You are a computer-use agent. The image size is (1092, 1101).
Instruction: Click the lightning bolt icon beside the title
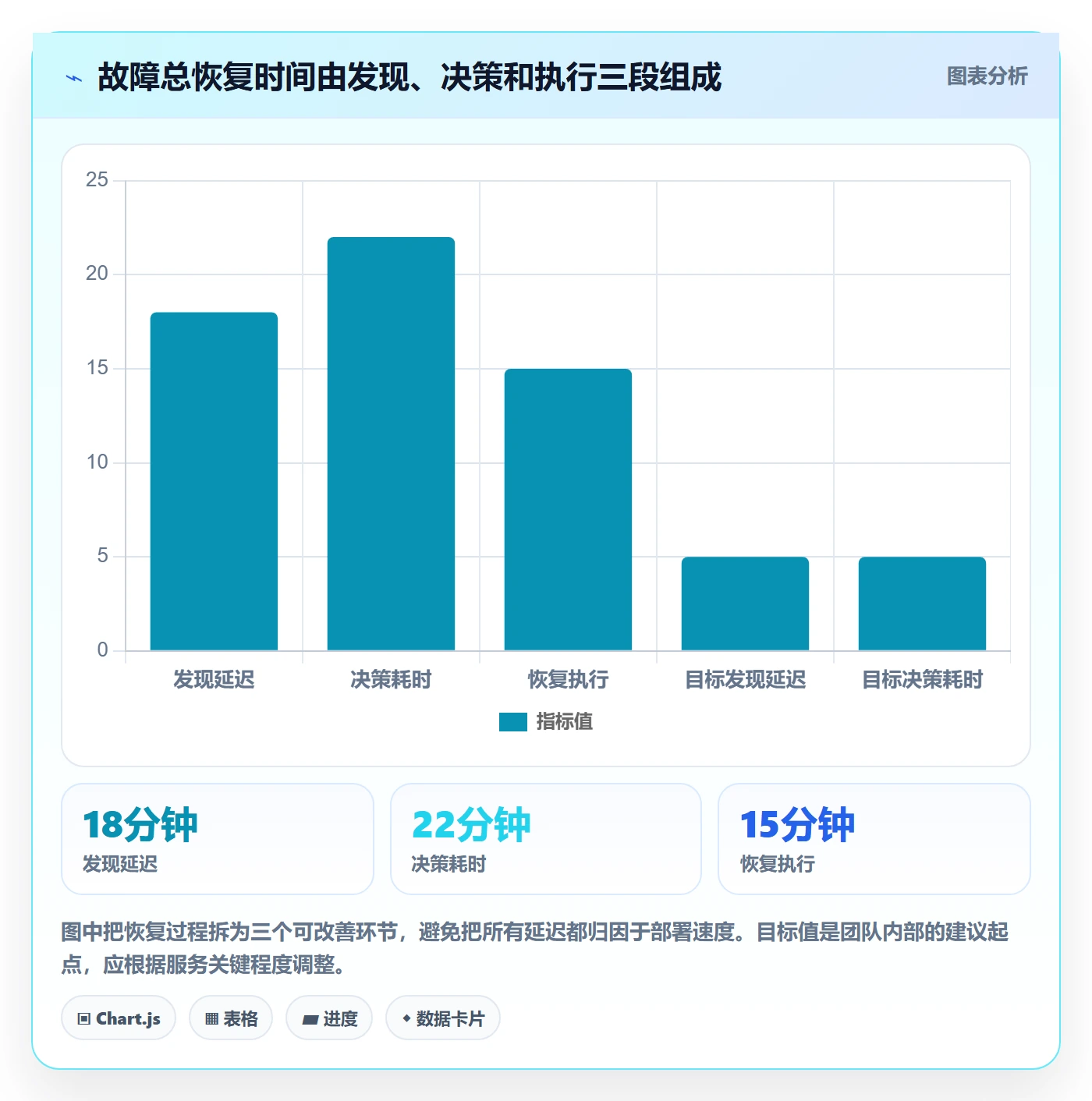point(74,78)
